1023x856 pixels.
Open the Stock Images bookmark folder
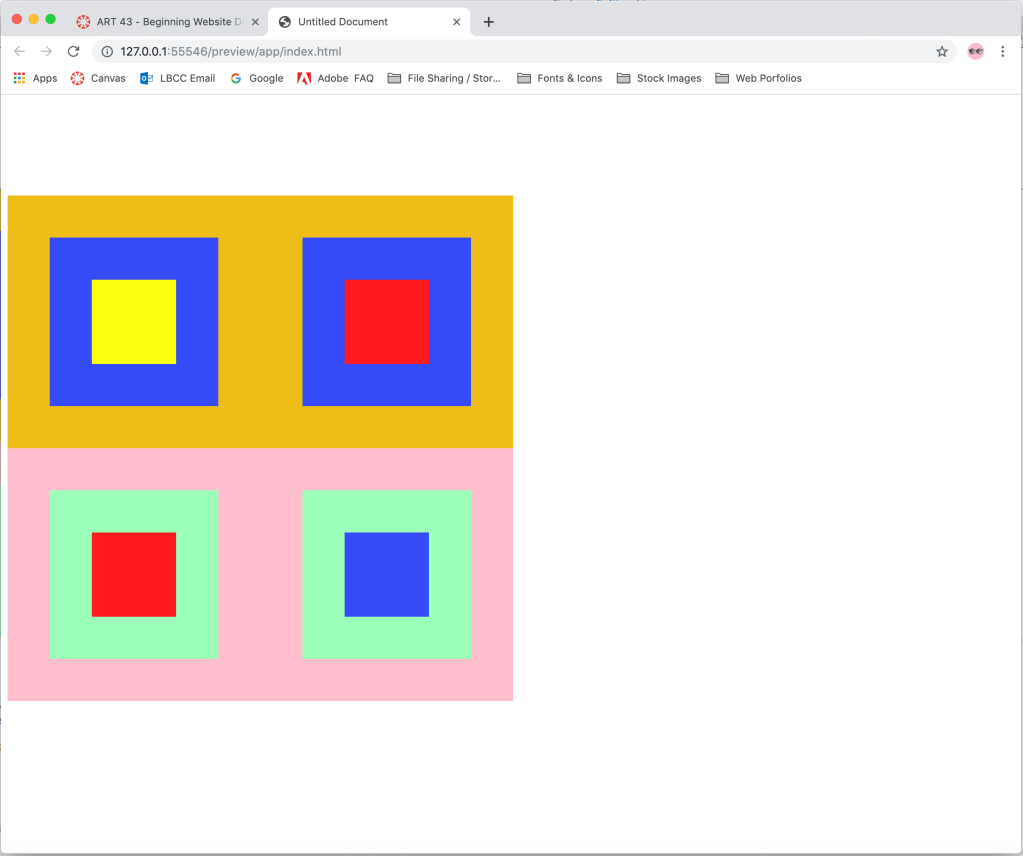(658, 78)
